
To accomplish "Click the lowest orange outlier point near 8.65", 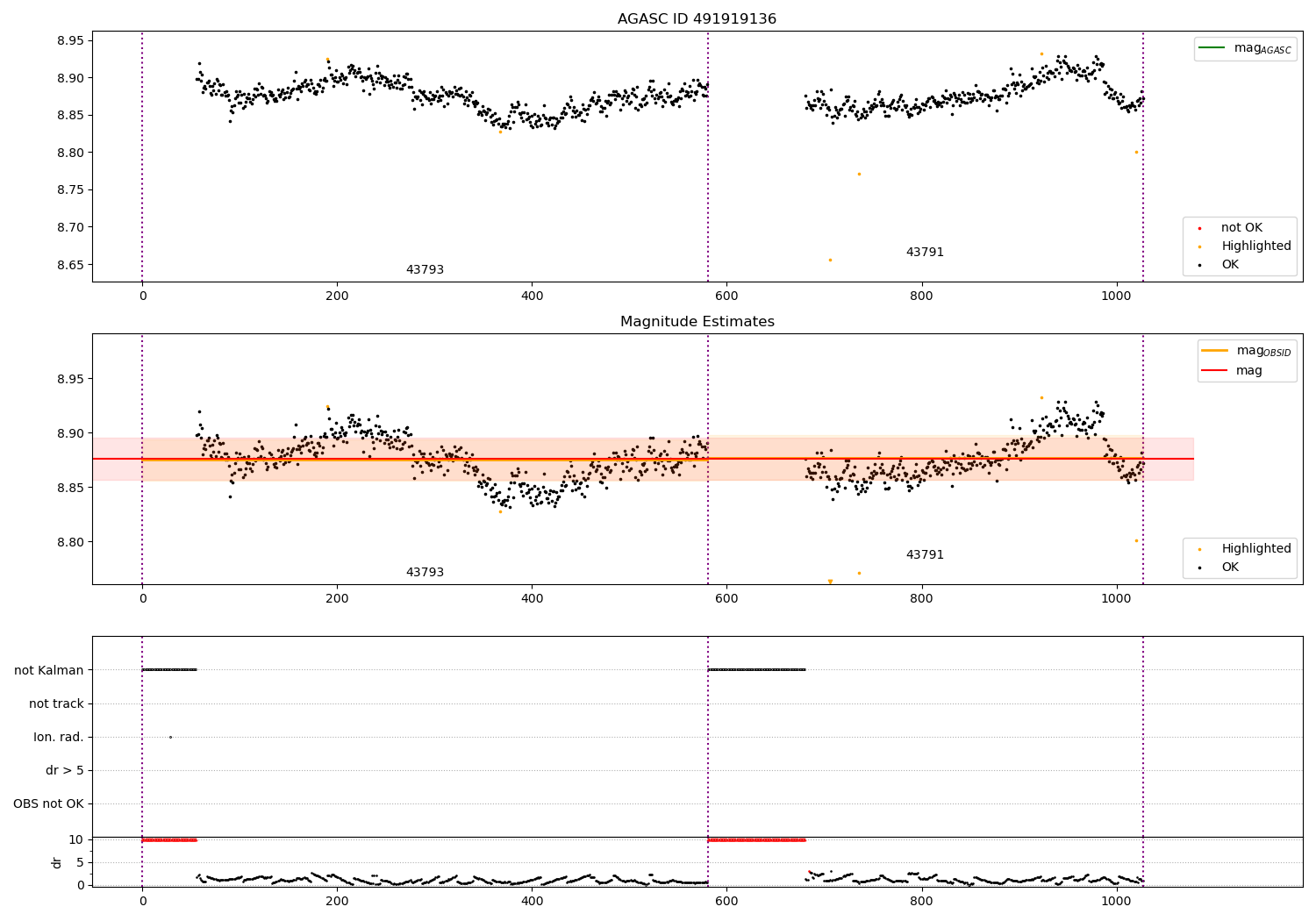I will point(830,260).
